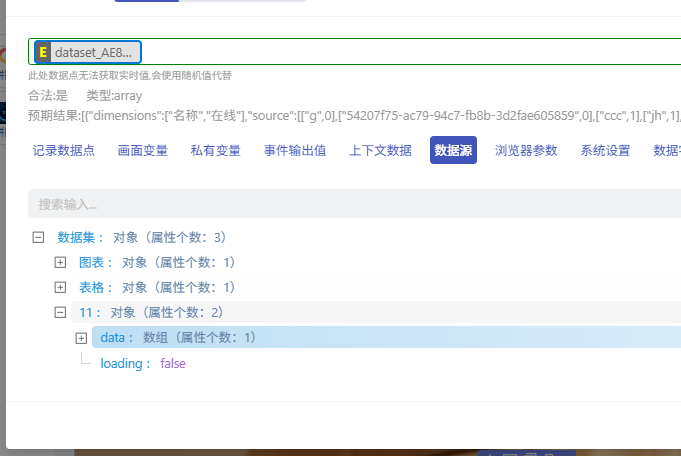Screen dimensions: 681x456
Task: Select the data 数组 tree row
Action: pos(387,337)
